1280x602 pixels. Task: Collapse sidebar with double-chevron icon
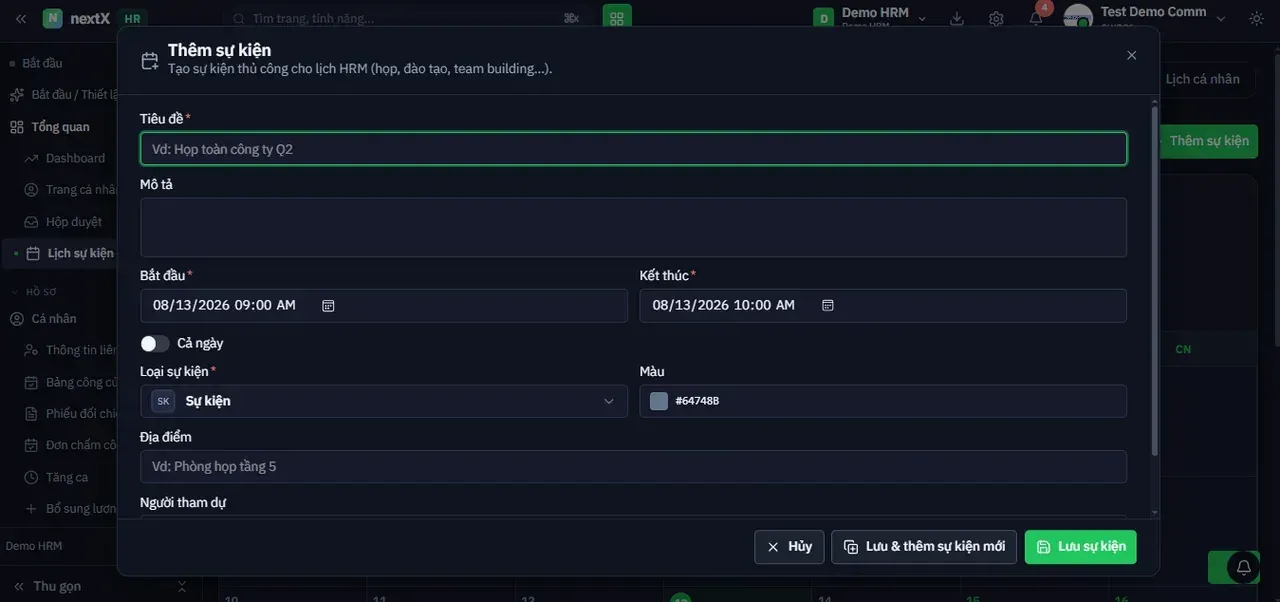[x=20, y=18]
